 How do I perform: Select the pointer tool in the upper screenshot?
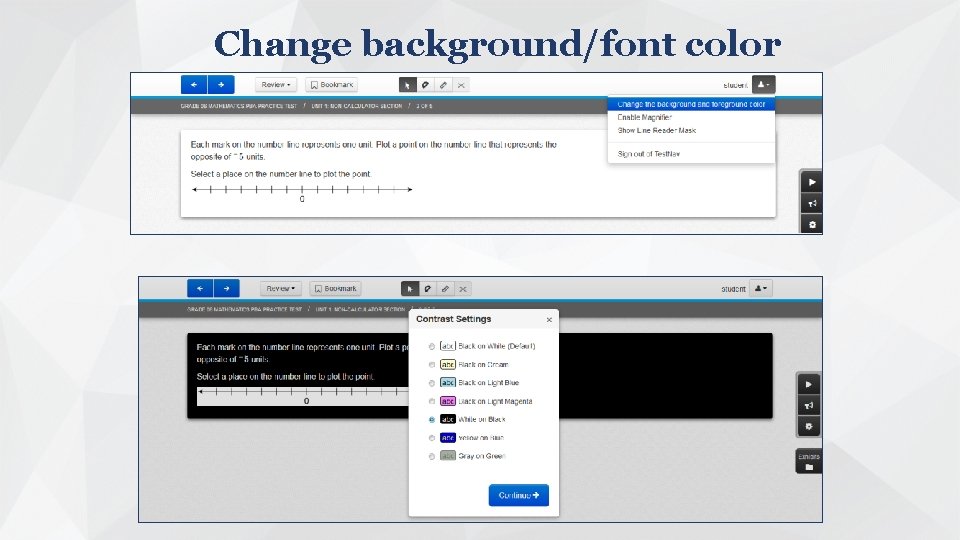[408, 85]
